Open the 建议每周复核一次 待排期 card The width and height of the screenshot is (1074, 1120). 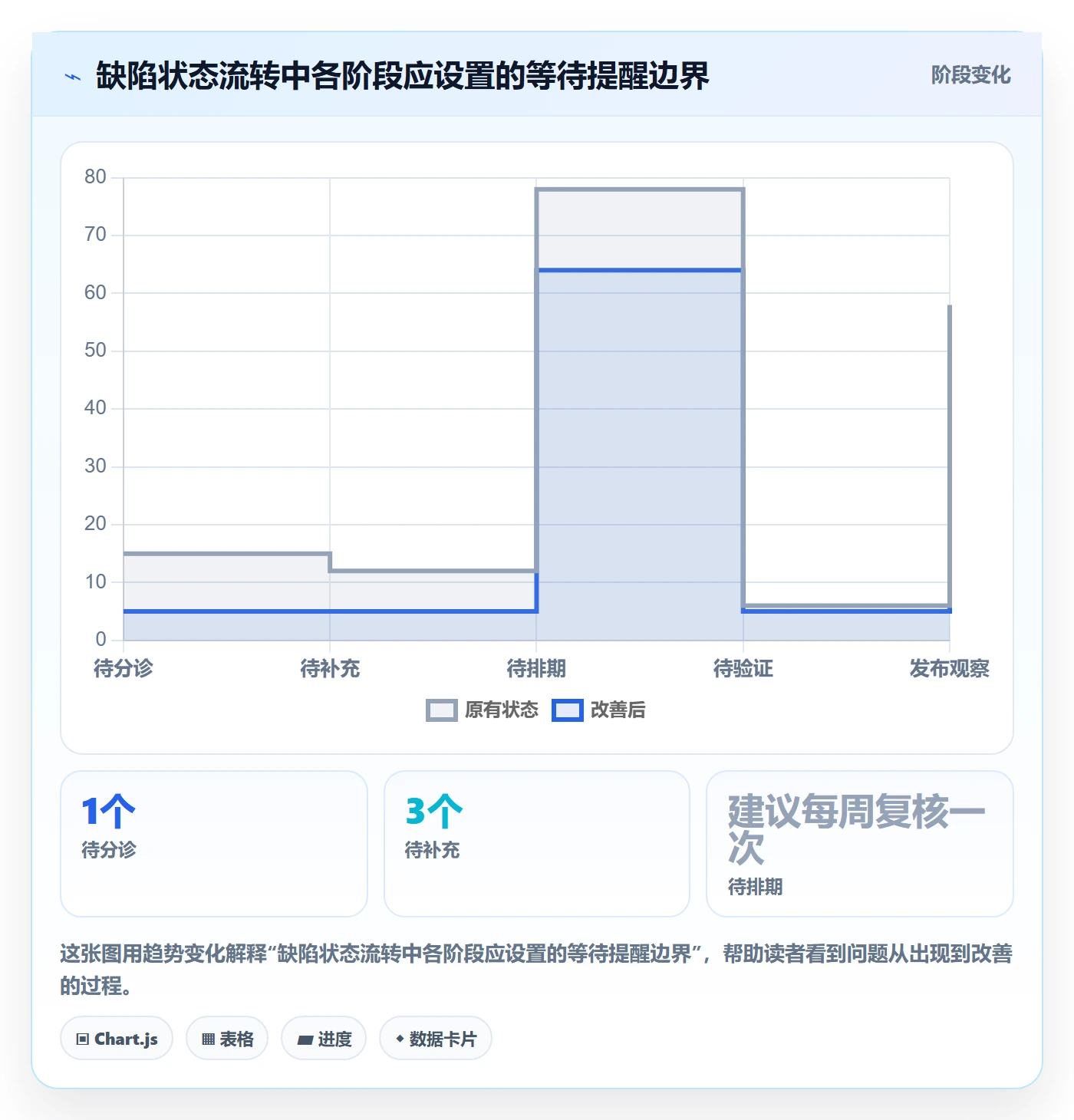pyautogui.click(x=860, y=844)
